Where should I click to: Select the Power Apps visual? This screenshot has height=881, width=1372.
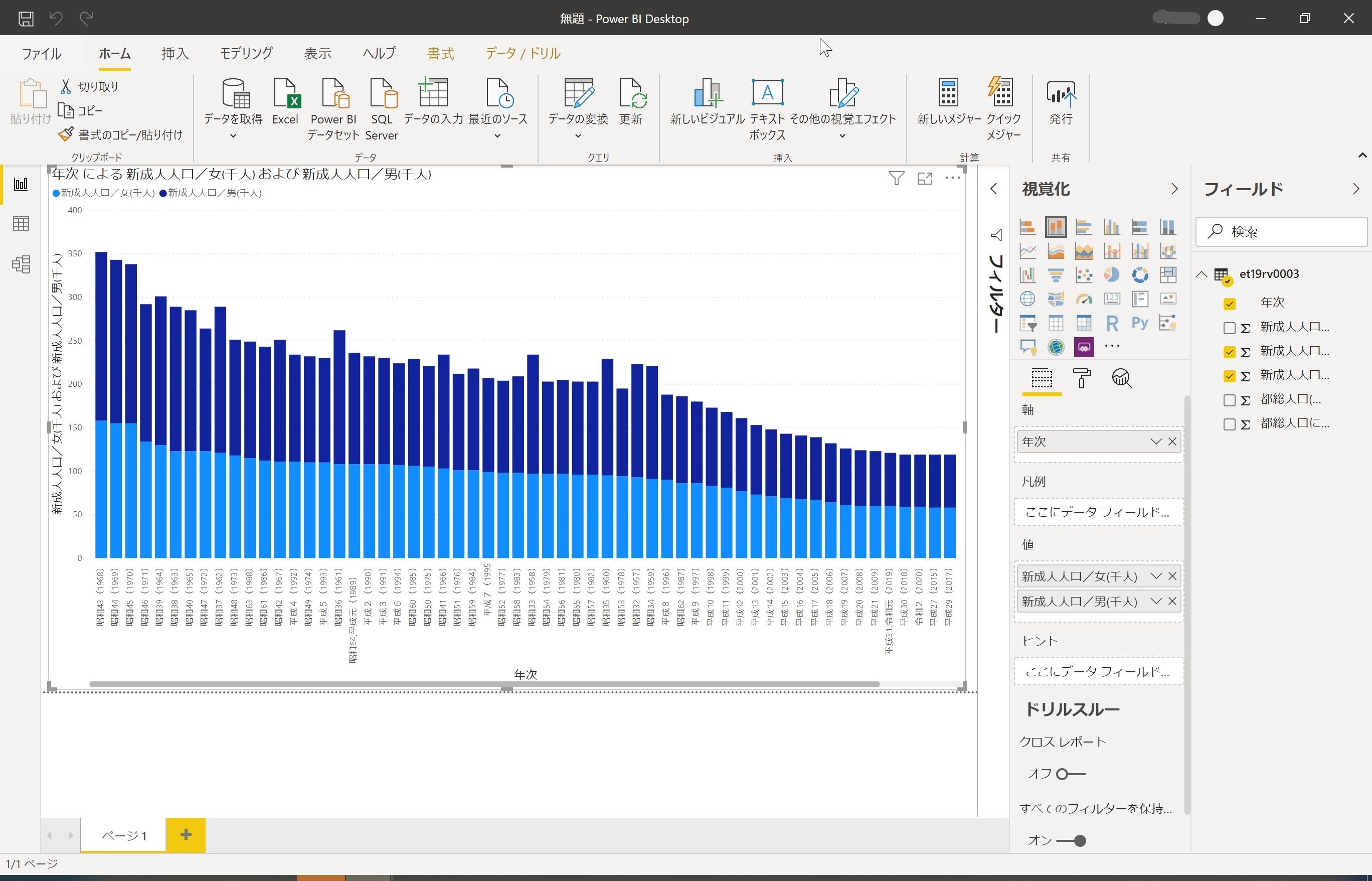(1083, 347)
